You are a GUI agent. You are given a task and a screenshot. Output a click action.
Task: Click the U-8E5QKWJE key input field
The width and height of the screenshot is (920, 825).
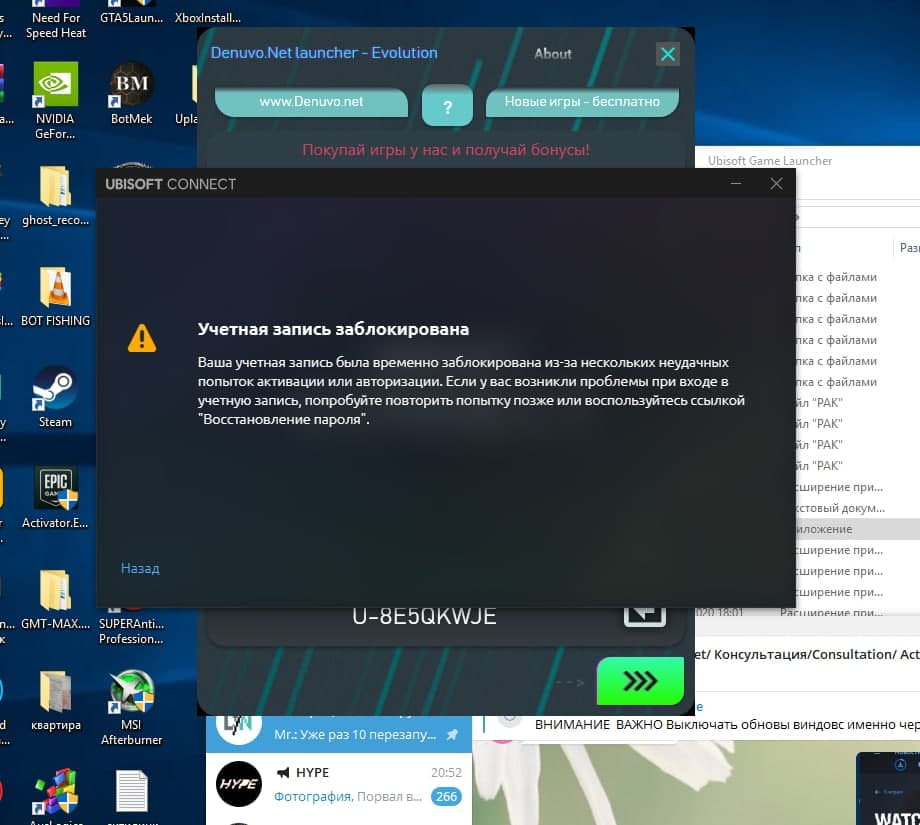pyautogui.click(x=424, y=617)
